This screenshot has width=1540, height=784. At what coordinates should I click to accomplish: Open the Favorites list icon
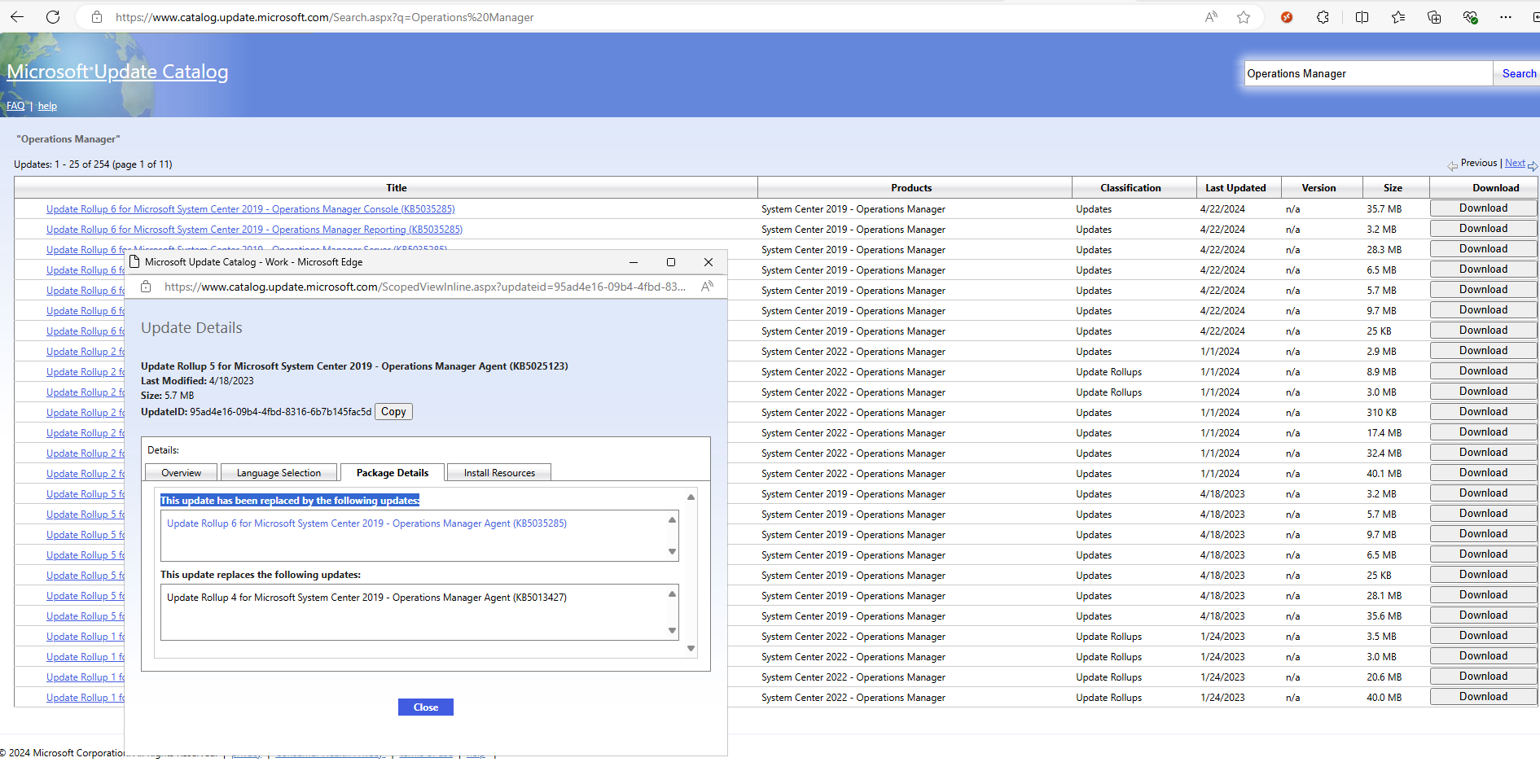1398,17
